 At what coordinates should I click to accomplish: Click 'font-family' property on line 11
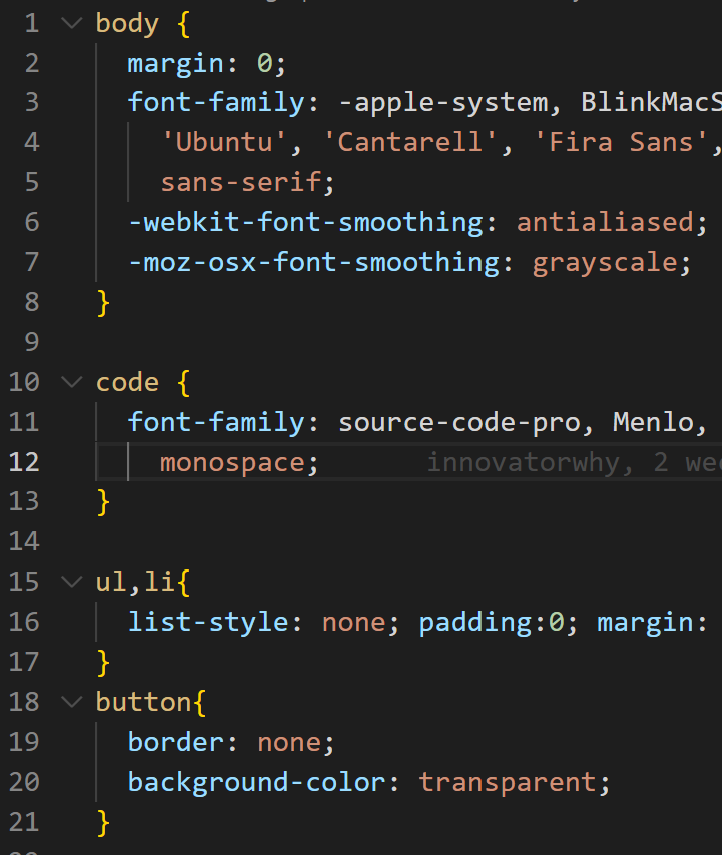(215, 423)
